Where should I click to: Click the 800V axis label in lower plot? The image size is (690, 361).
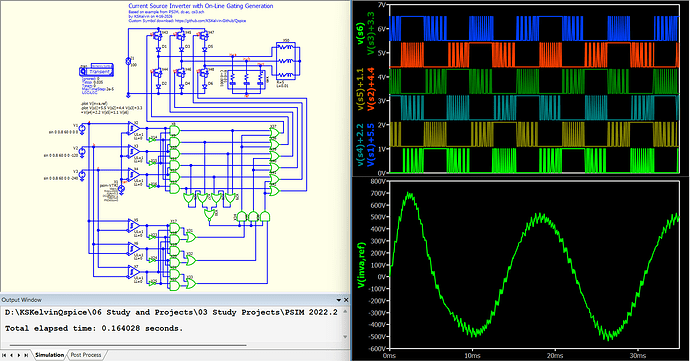coord(378,181)
